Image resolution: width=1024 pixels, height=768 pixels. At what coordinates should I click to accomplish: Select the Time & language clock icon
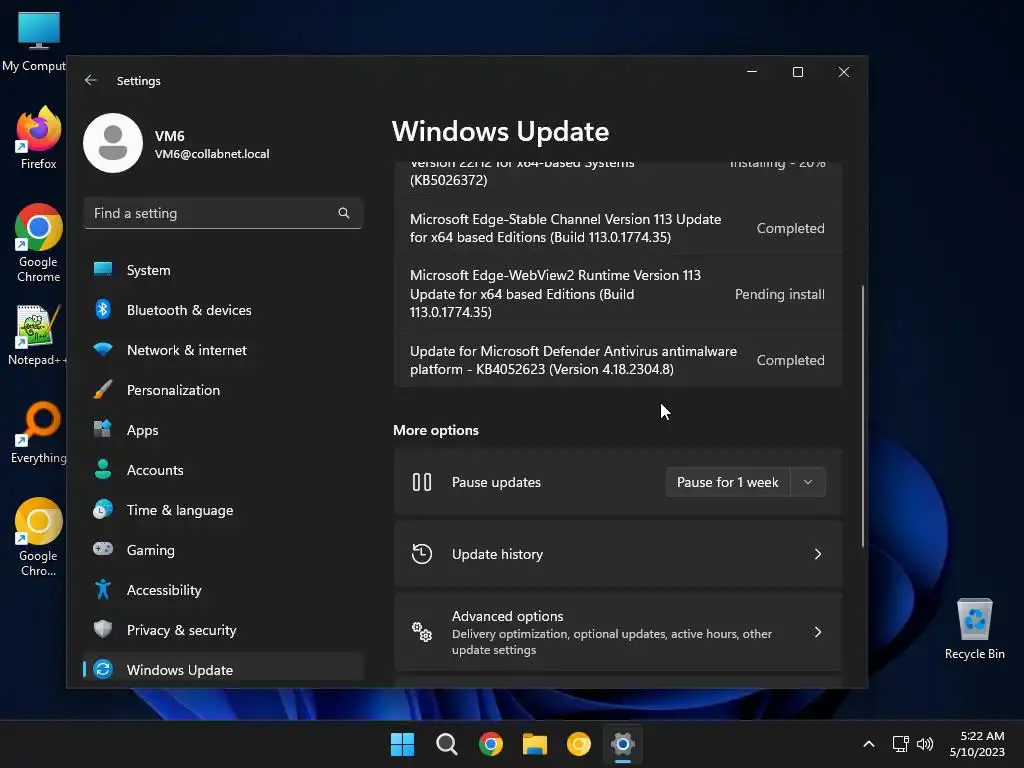coord(103,509)
